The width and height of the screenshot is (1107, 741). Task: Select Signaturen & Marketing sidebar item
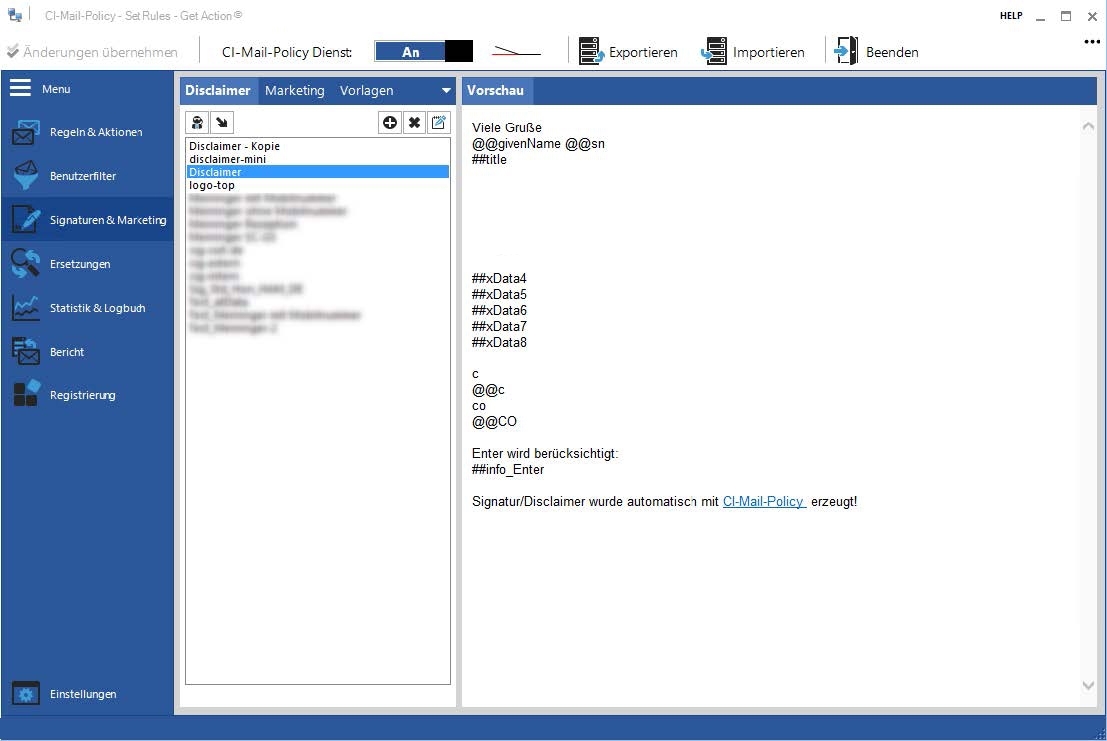point(88,219)
